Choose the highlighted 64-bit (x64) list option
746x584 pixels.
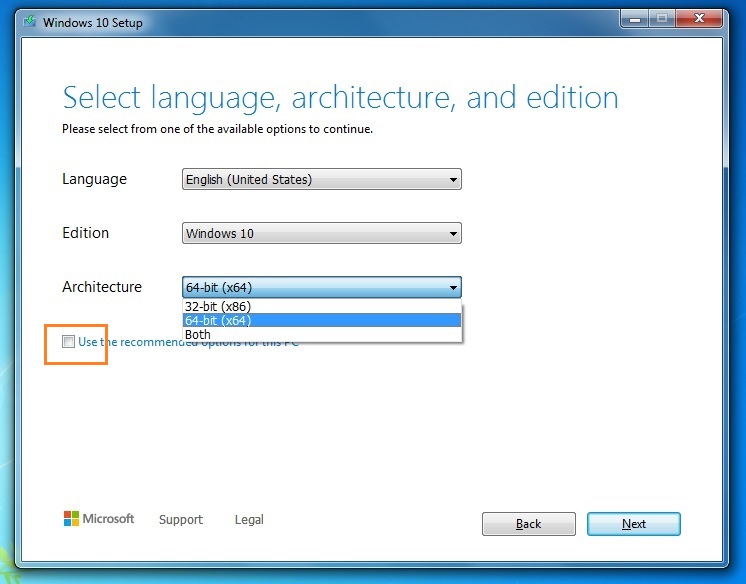coord(322,320)
